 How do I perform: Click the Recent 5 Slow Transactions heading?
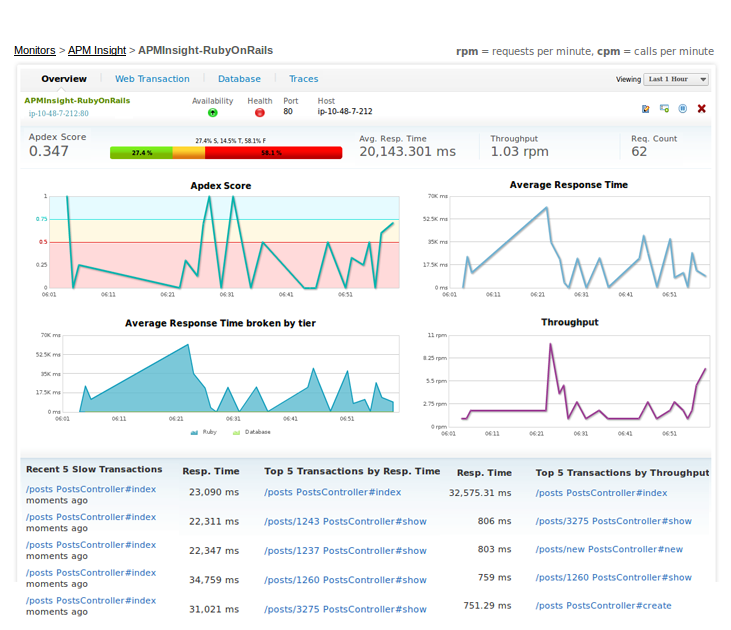coord(94,469)
